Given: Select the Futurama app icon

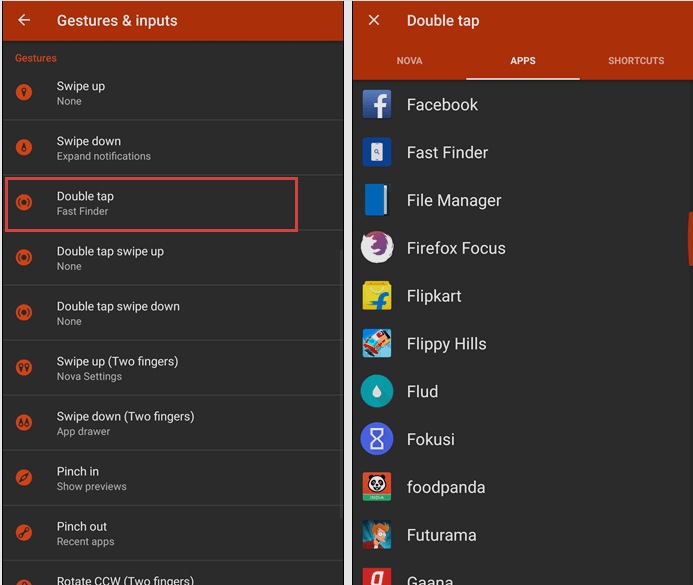Looking at the screenshot, I should (x=377, y=535).
